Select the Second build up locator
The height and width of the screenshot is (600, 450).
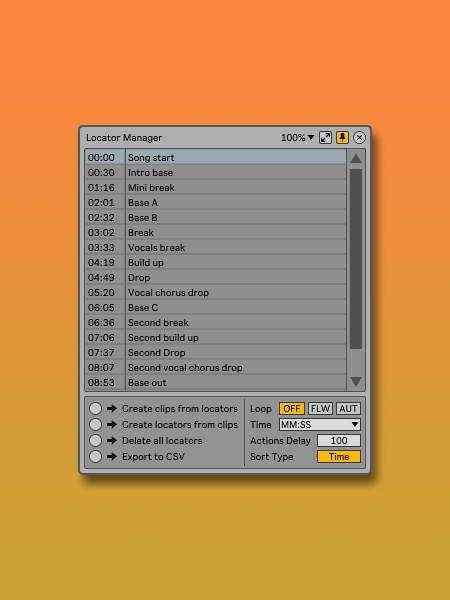point(236,338)
